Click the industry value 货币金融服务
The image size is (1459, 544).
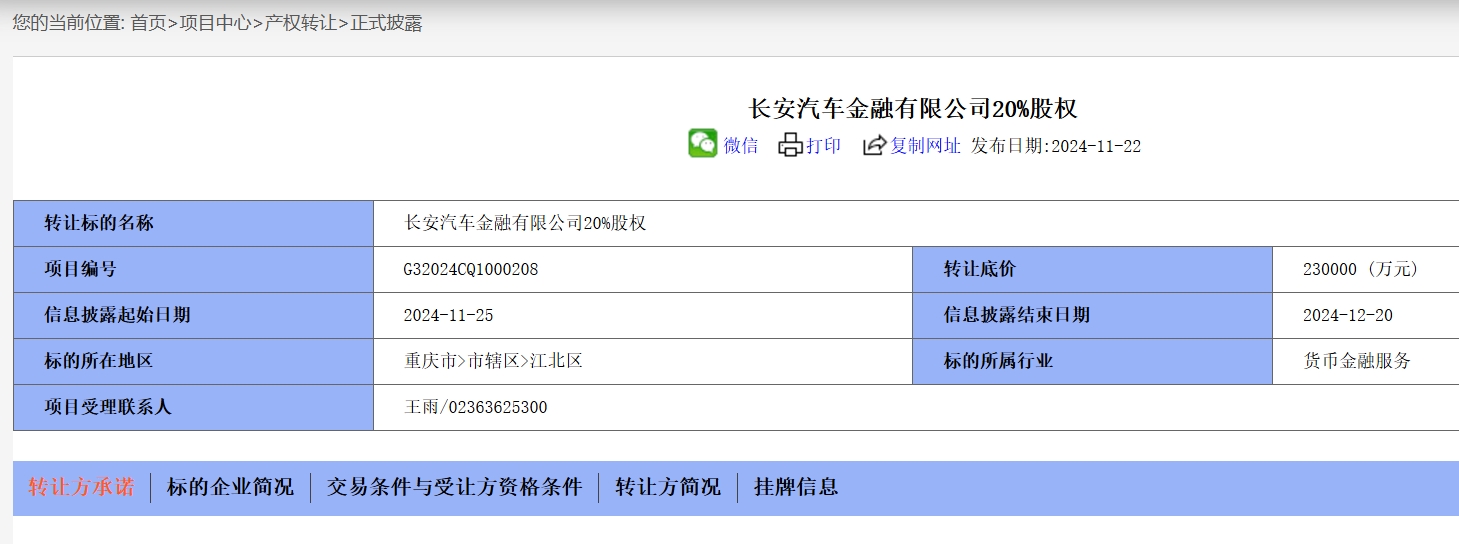1357,361
